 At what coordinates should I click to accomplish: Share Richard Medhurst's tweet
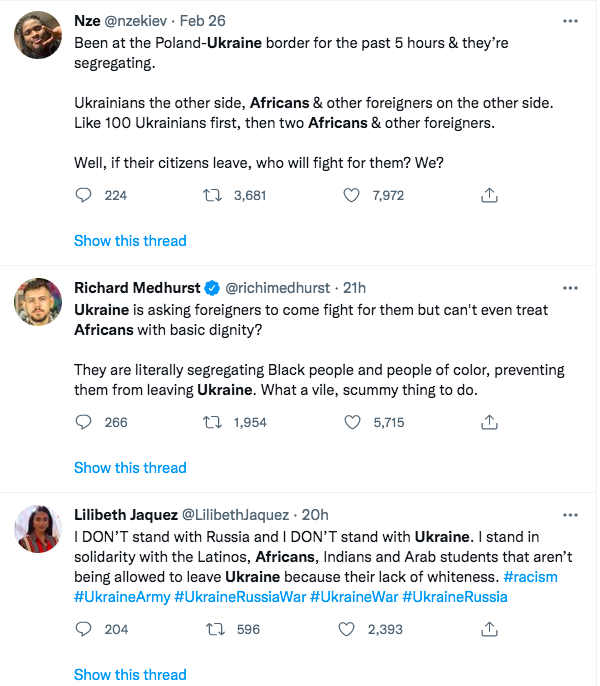click(489, 422)
